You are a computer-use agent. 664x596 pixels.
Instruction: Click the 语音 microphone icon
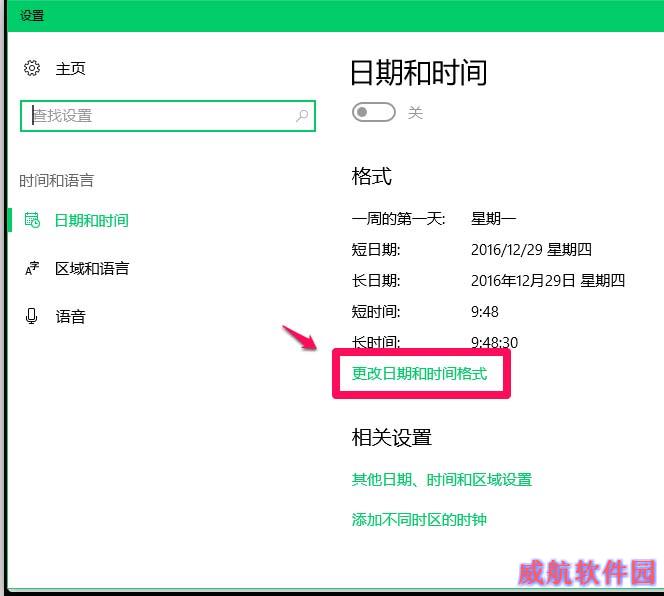click(x=31, y=316)
